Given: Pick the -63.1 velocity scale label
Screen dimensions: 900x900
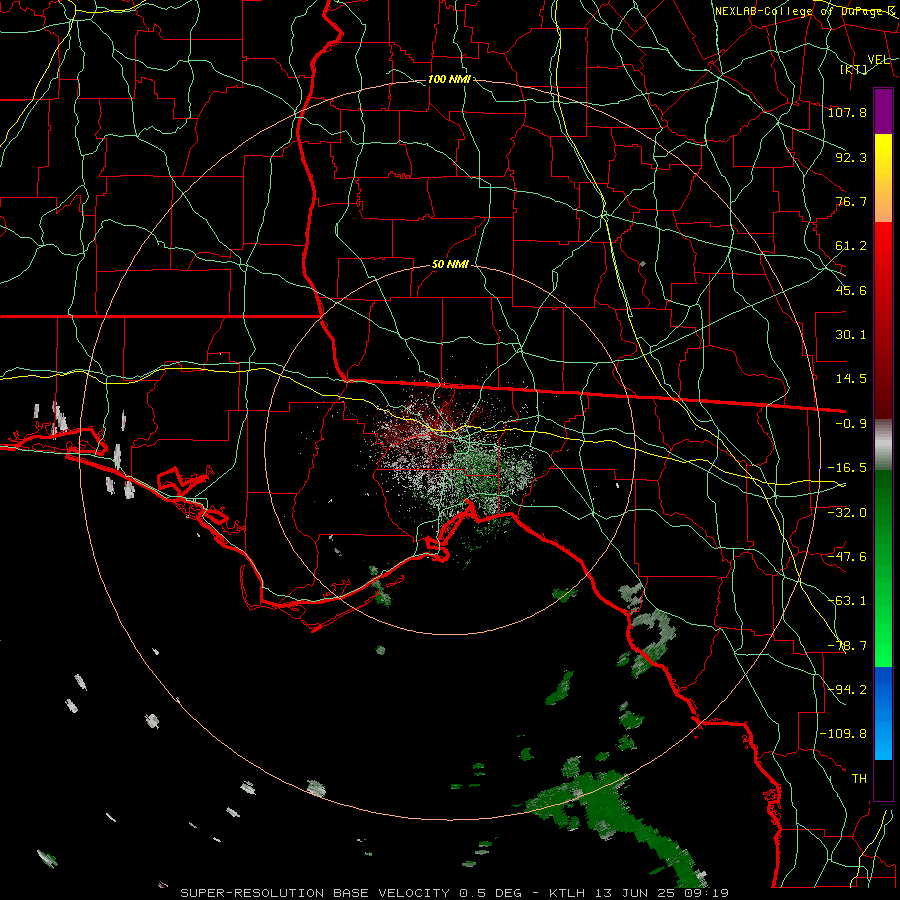Looking at the screenshot, I should tap(847, 600).
